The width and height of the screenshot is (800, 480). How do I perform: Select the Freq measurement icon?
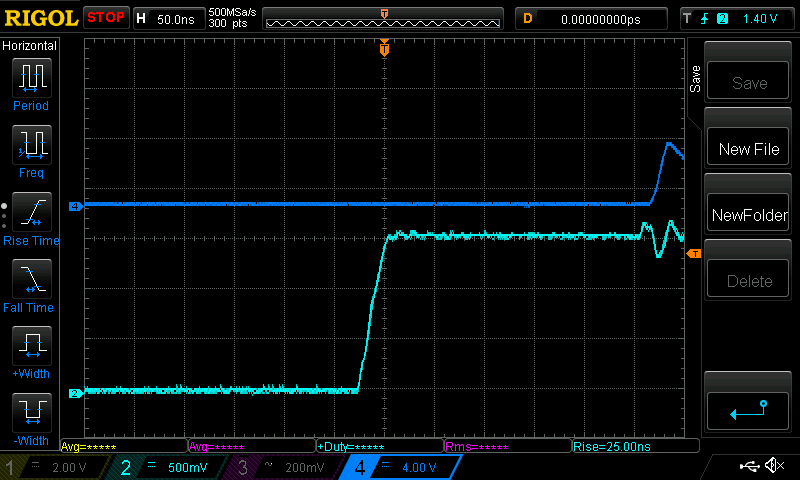coord(31,145)
